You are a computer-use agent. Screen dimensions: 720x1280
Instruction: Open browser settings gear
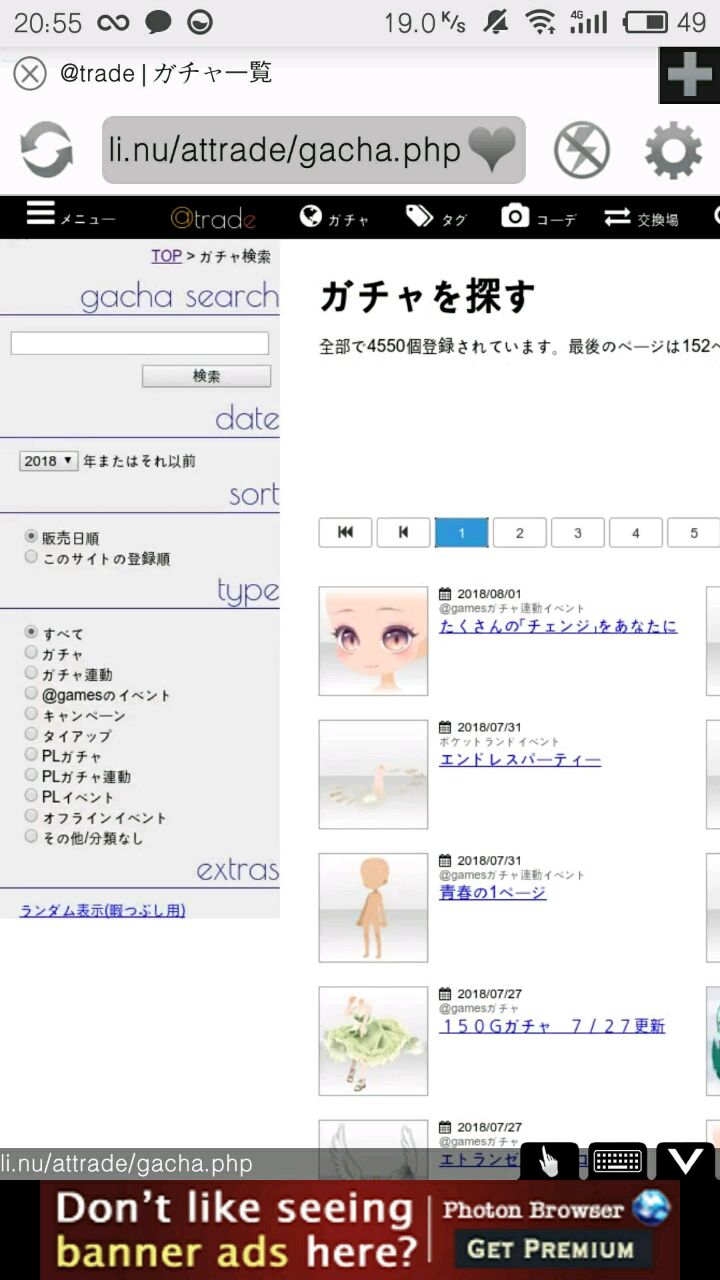[673, 150]
